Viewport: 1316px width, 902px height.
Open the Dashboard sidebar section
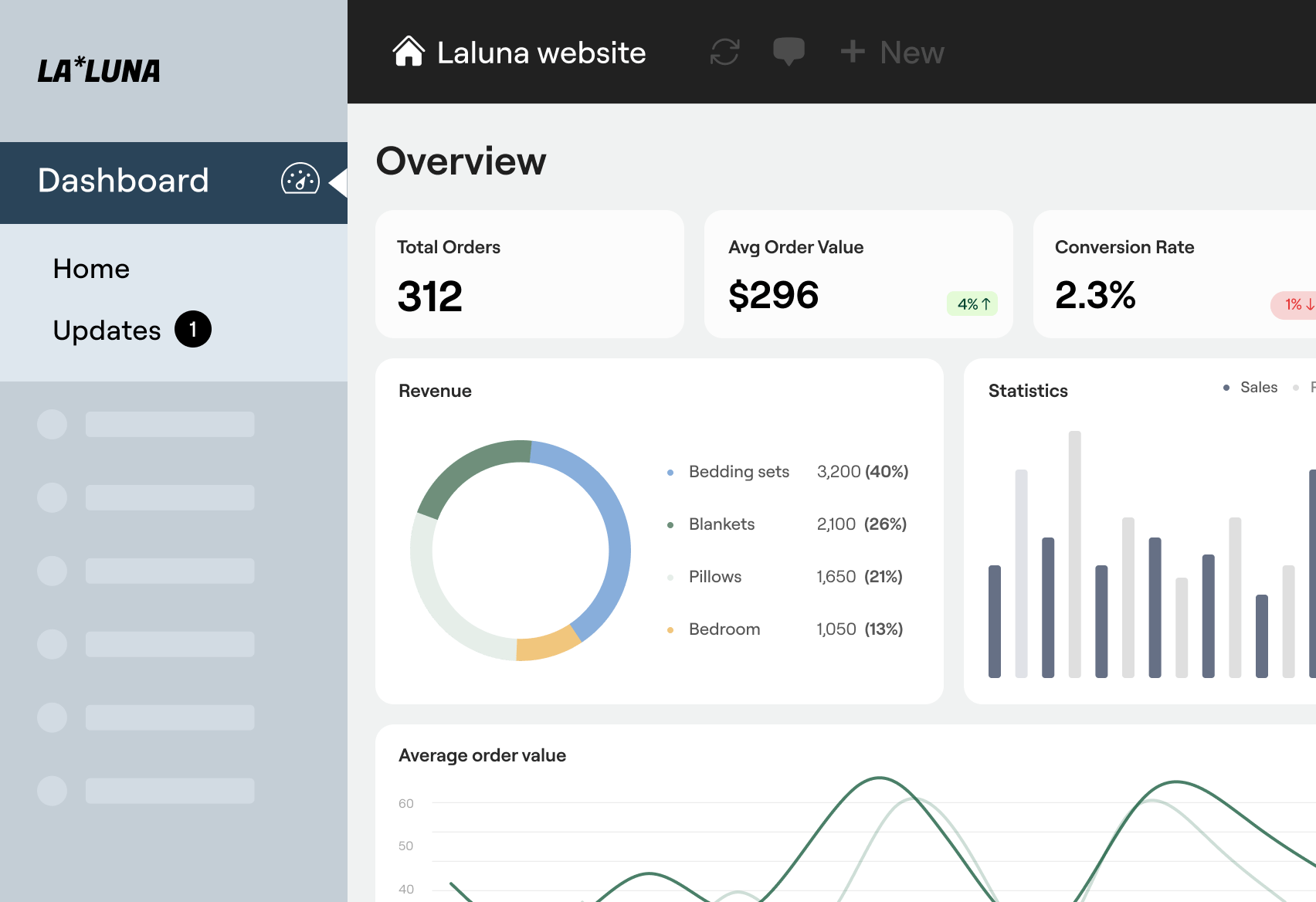coord(124,181)
